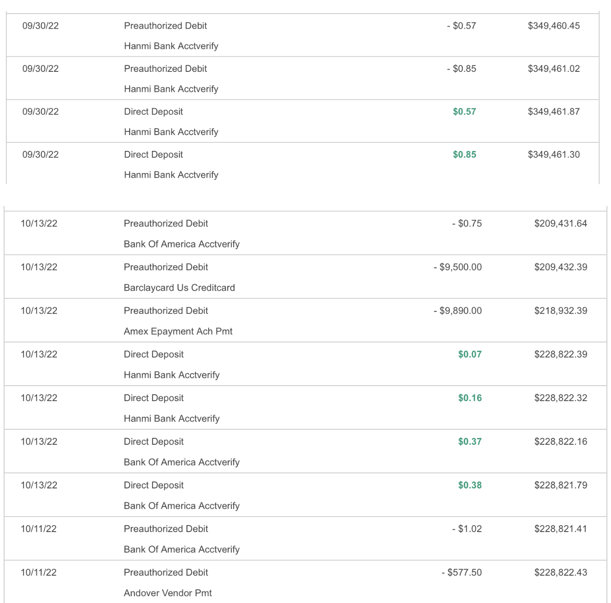Image resolution: width=611 pixels, height=603 pixels.
Task: Select the green $0.37 deposit amount
Action: click(469, 442)
